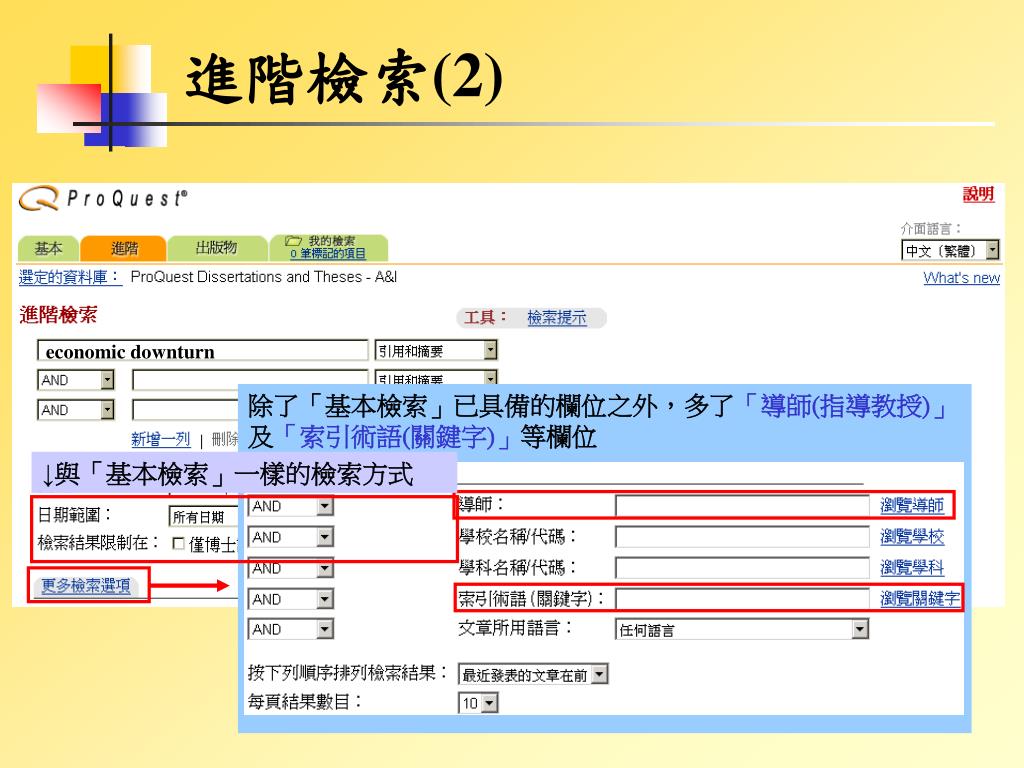Click the 說明 help link

[x=978, y=194]
